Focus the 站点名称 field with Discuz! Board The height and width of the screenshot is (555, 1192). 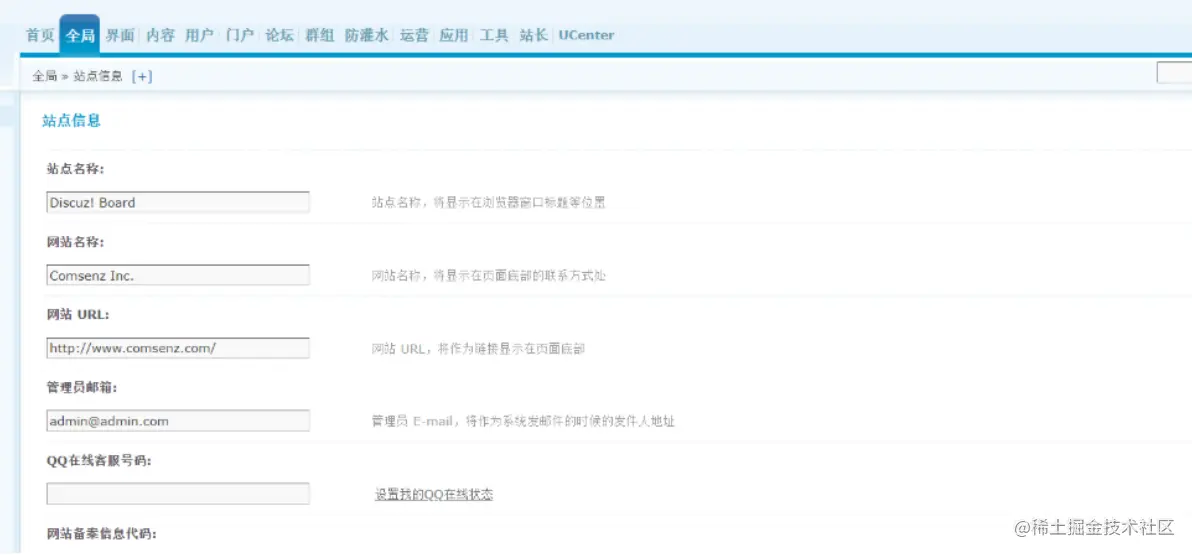(x=178, y=202)
